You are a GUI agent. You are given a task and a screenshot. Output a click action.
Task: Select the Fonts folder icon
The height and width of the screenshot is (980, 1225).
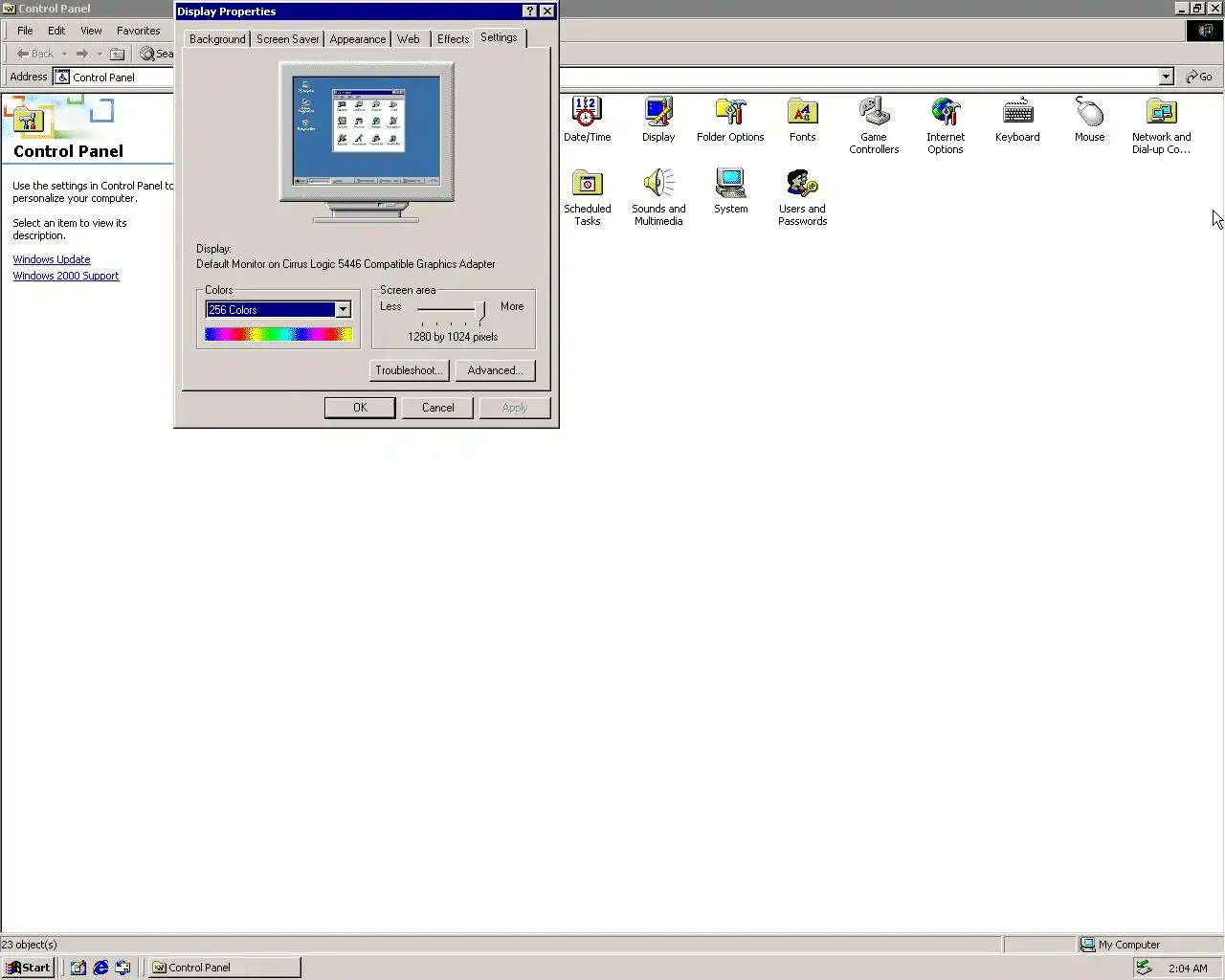[802, 120]
